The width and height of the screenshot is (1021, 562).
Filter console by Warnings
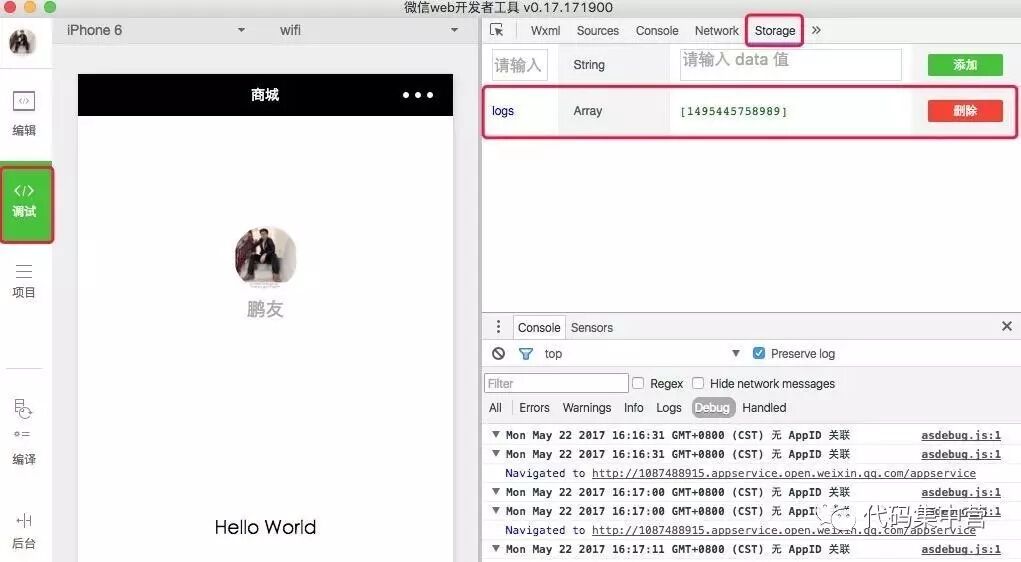click(587, 408)
